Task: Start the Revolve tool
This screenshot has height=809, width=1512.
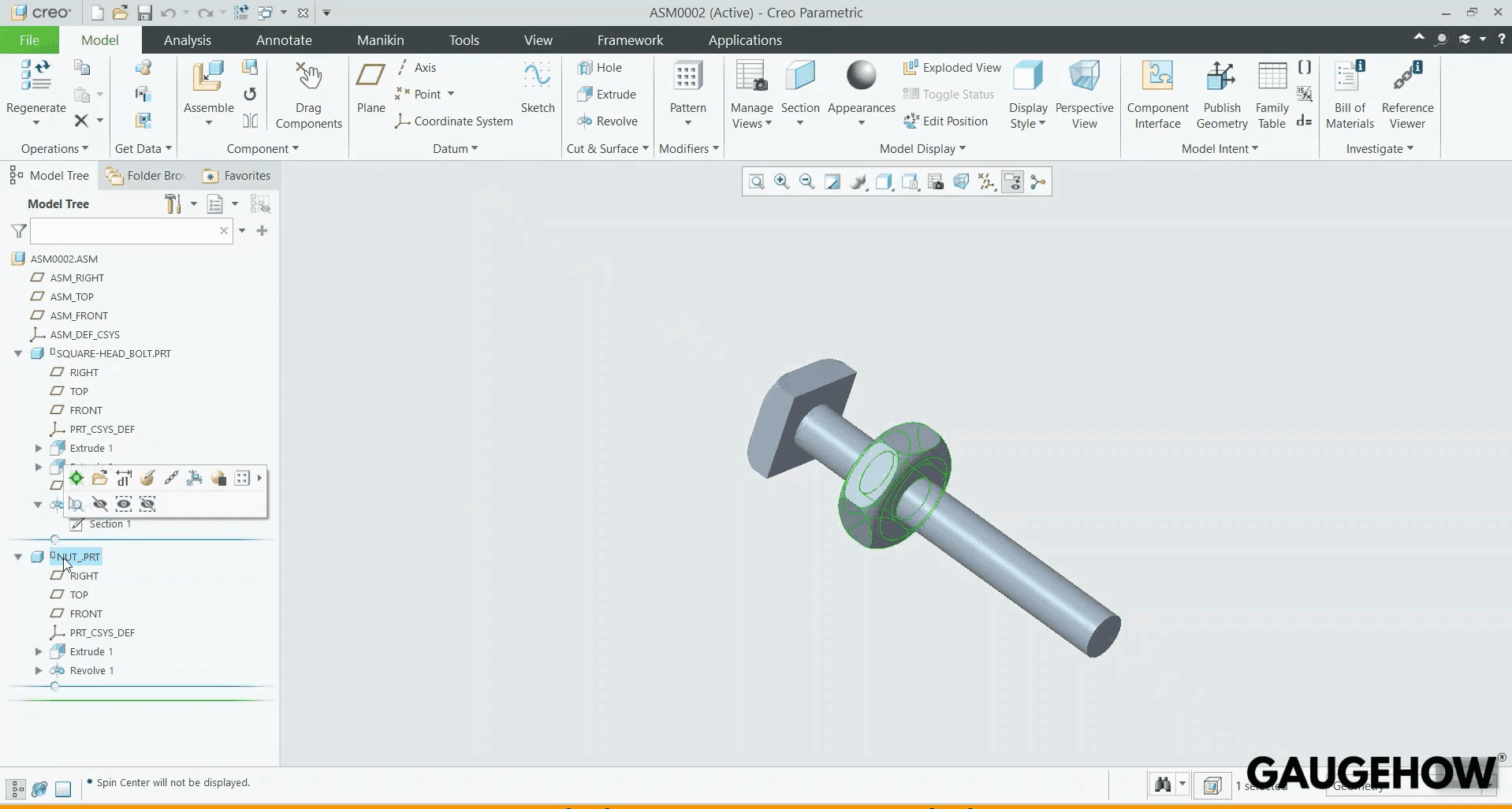Action: (x=609, y=121)
